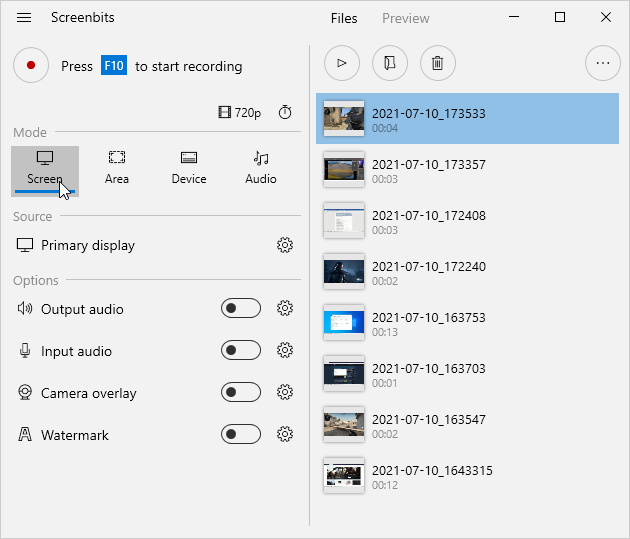The height and width of the screenshot is (539, 630).
Task: Minimize the Screenbits window
Action: click(x=514, y=17)
